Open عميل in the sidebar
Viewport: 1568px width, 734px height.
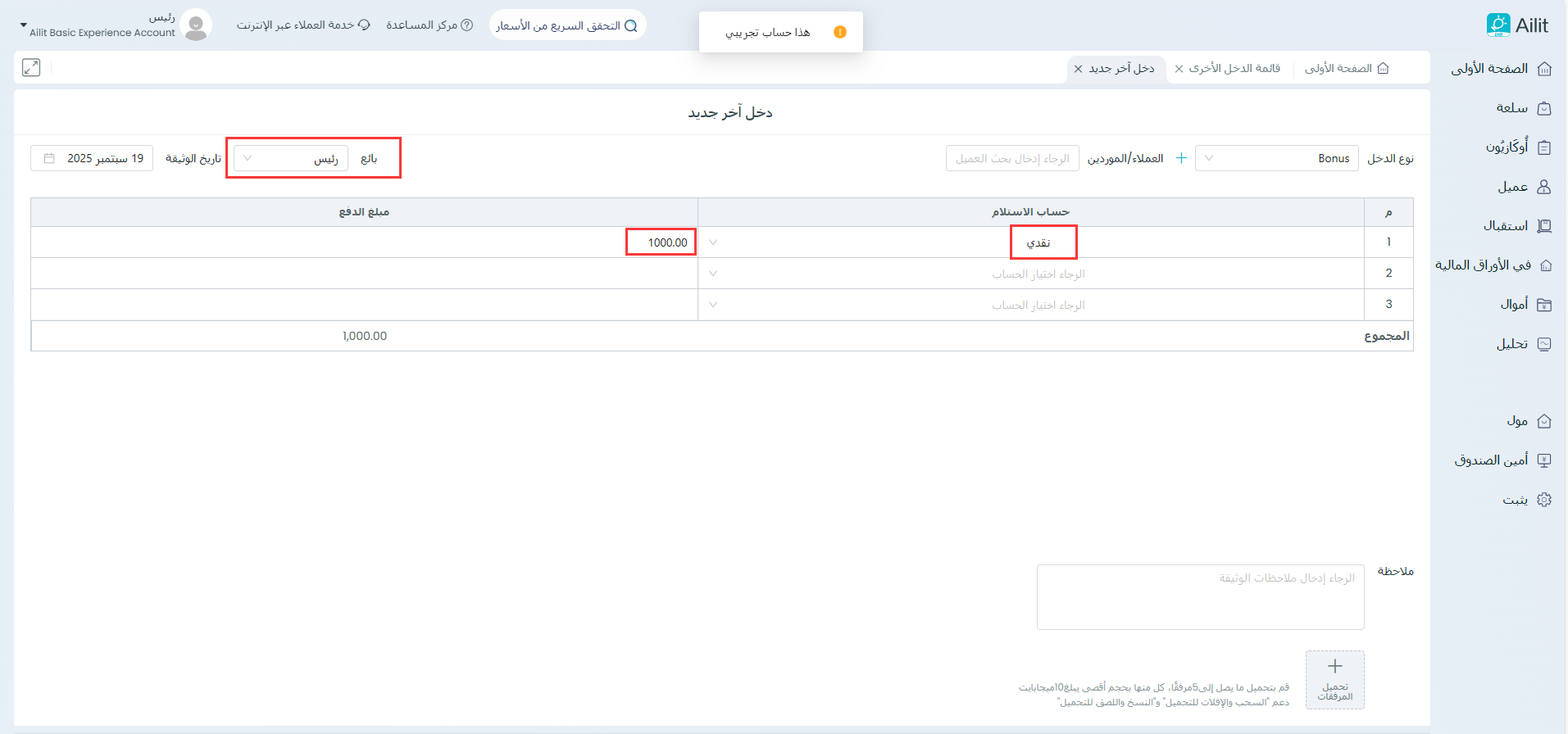click(x=1512, y=187)
